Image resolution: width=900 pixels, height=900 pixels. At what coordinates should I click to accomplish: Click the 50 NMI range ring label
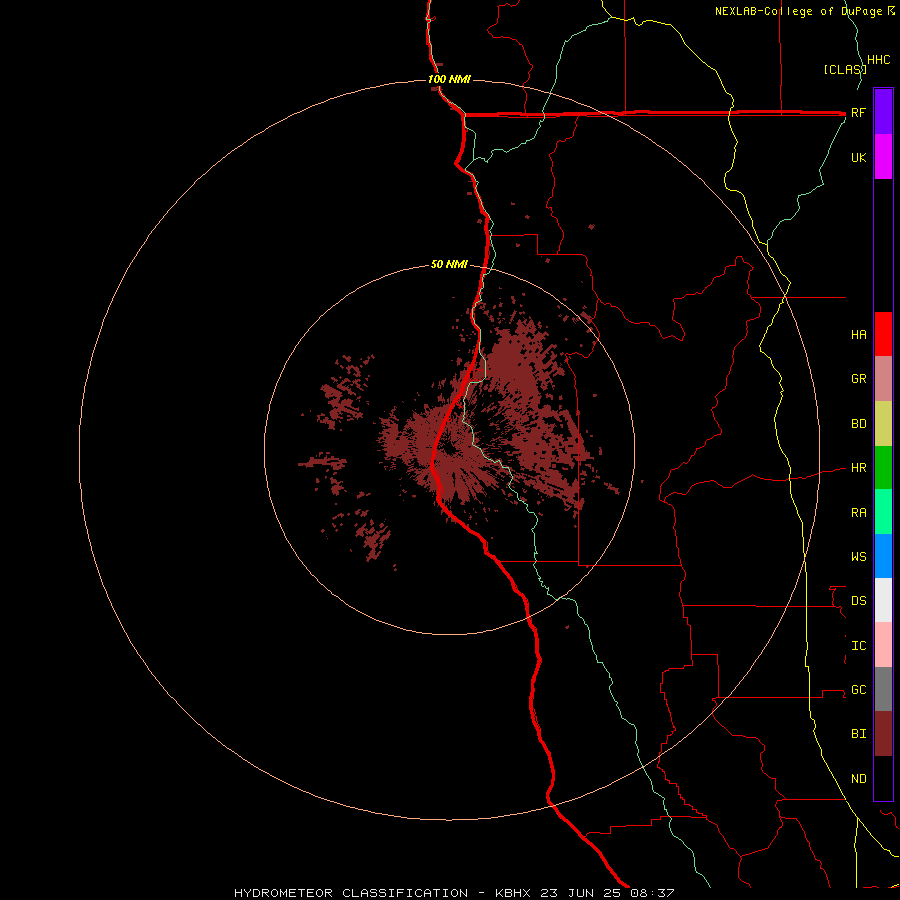point(449,265)
